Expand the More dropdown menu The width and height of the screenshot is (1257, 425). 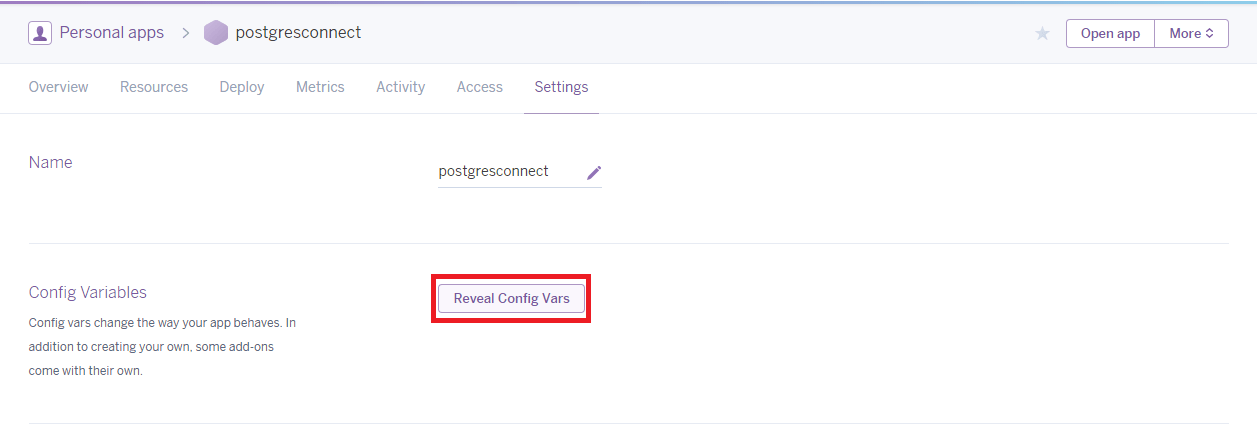tap(1191, 33)
